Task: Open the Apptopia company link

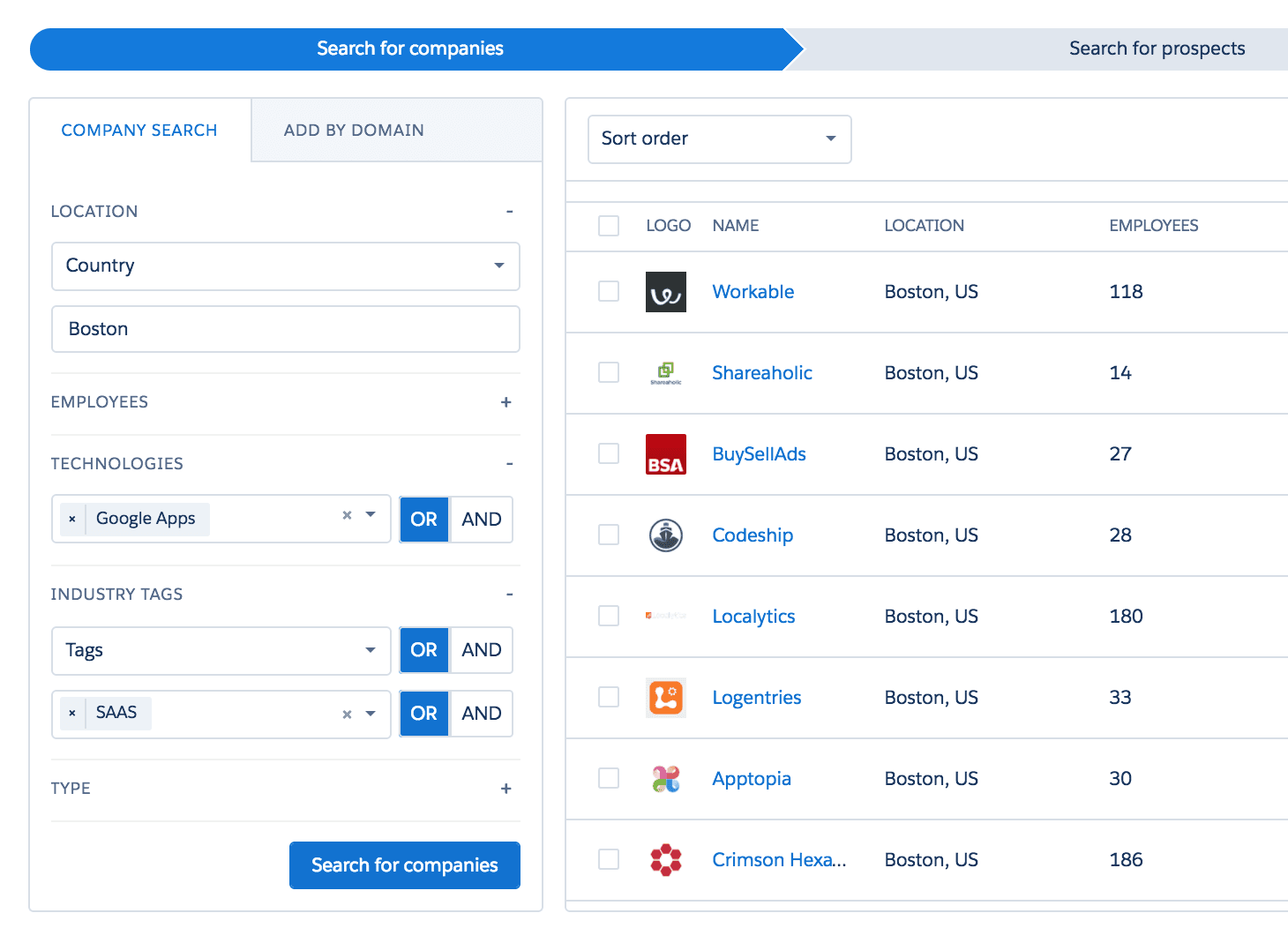Action: click(x=752, y=779)
